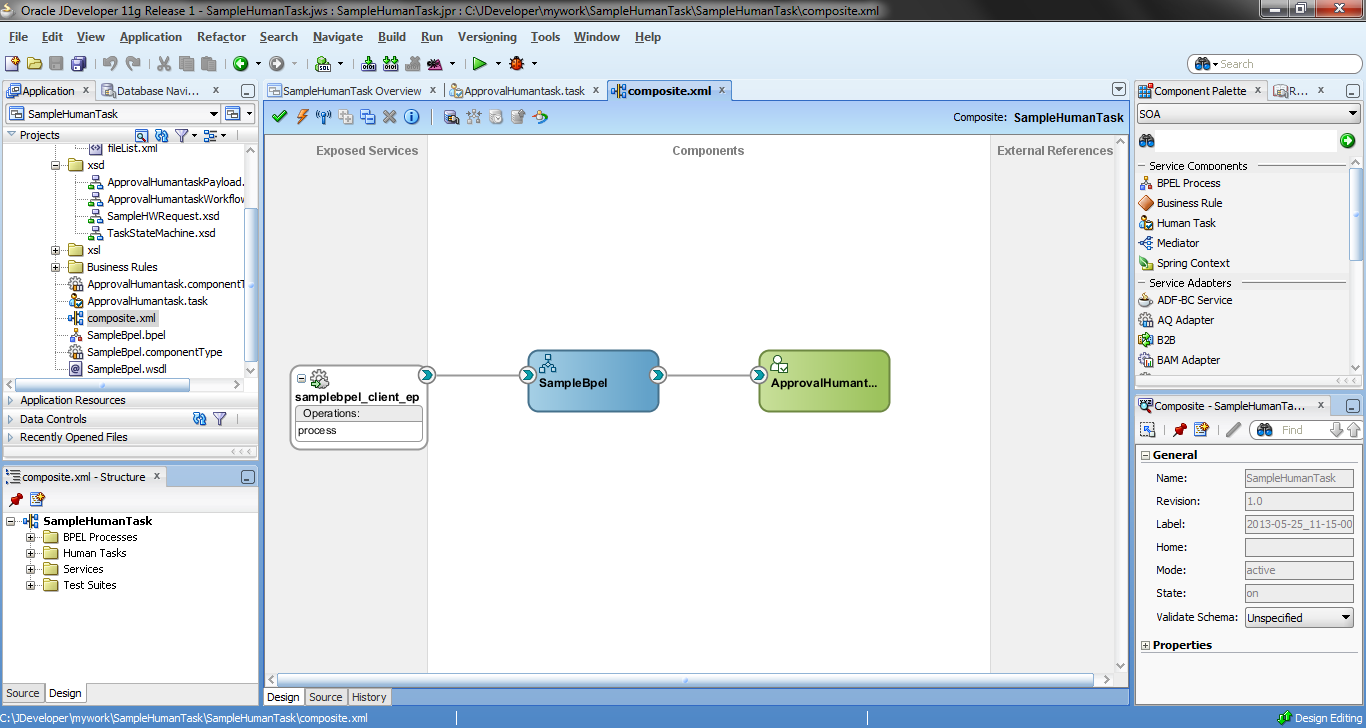
Task: Click the info icon in the composite toolbar
Action: 411,116
